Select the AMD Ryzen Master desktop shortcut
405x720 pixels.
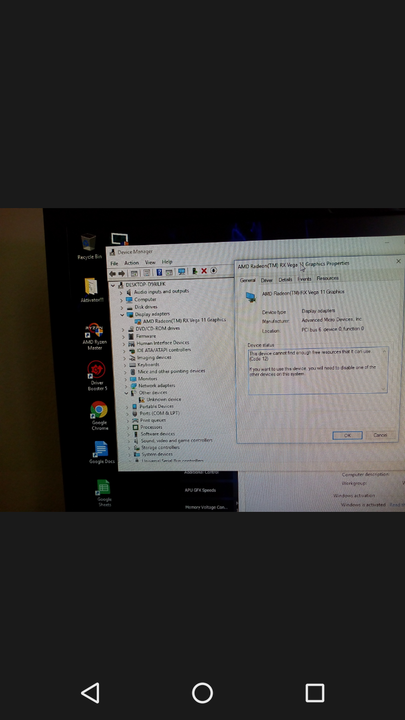click(95, 337)
